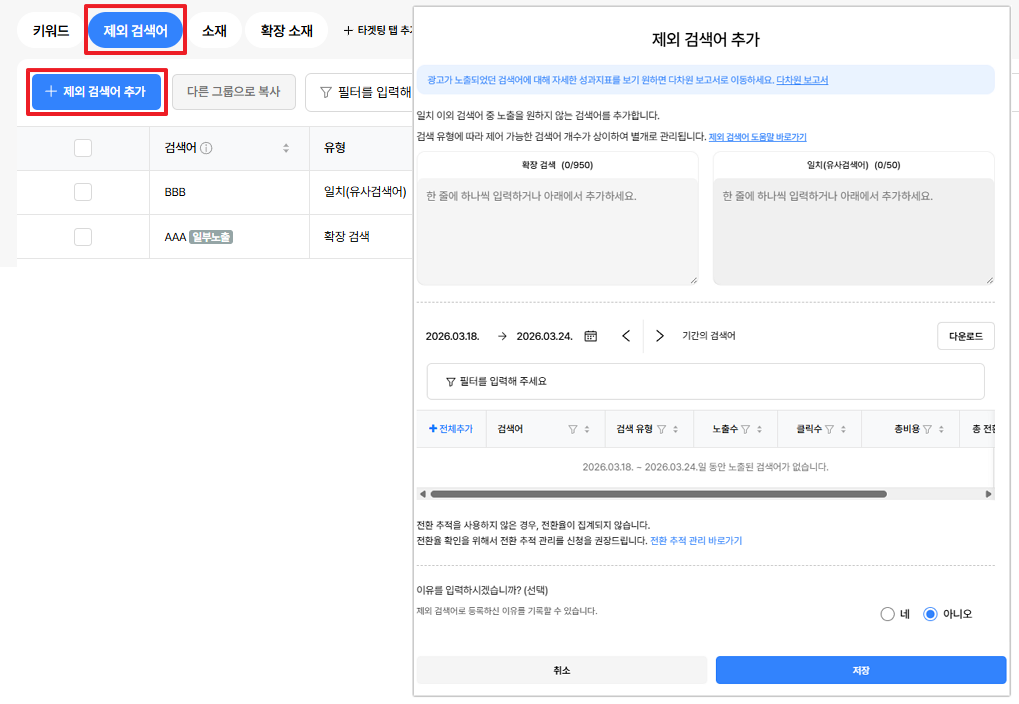Sort the 검색 유형 column
Viewport: 1019px width, 704px height.
click(675, 429)
